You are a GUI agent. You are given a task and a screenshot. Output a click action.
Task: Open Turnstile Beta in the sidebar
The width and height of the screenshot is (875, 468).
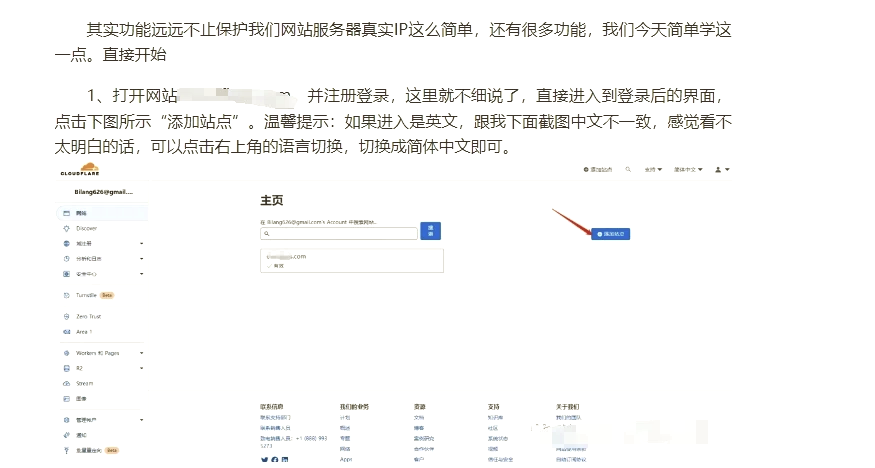(95, 295)
